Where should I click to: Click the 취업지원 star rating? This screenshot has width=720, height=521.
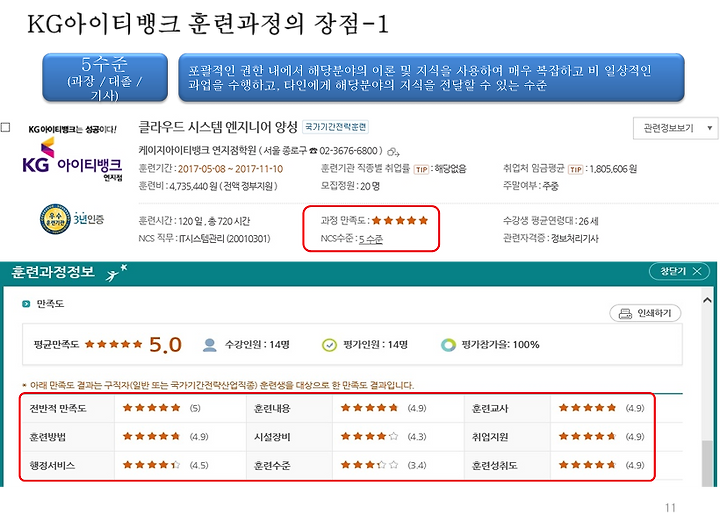587,436
